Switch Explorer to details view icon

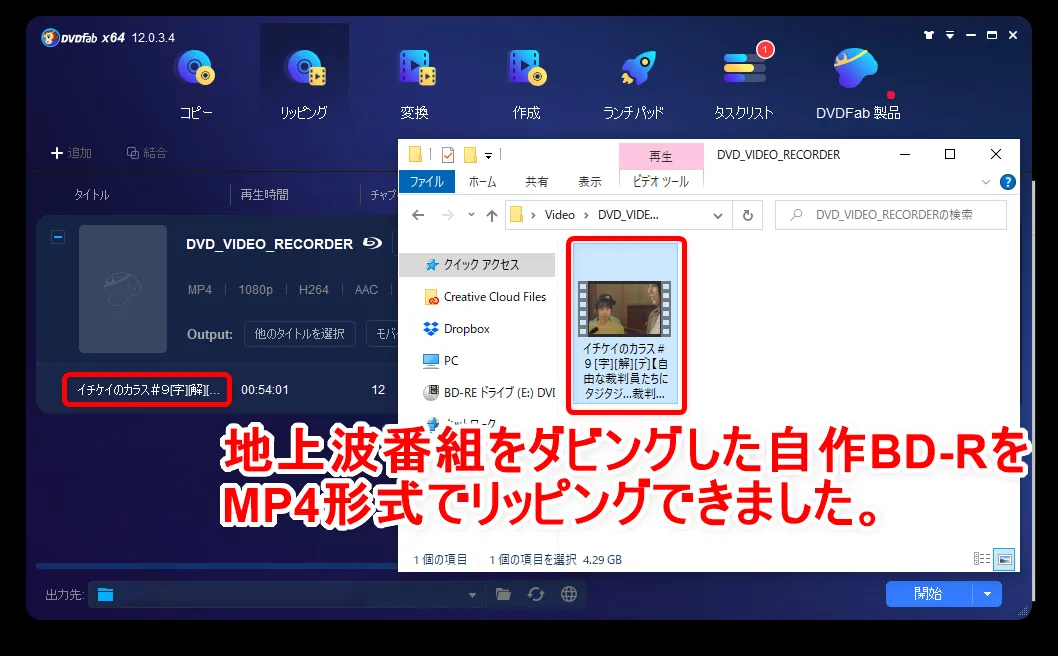coord(981,559)
